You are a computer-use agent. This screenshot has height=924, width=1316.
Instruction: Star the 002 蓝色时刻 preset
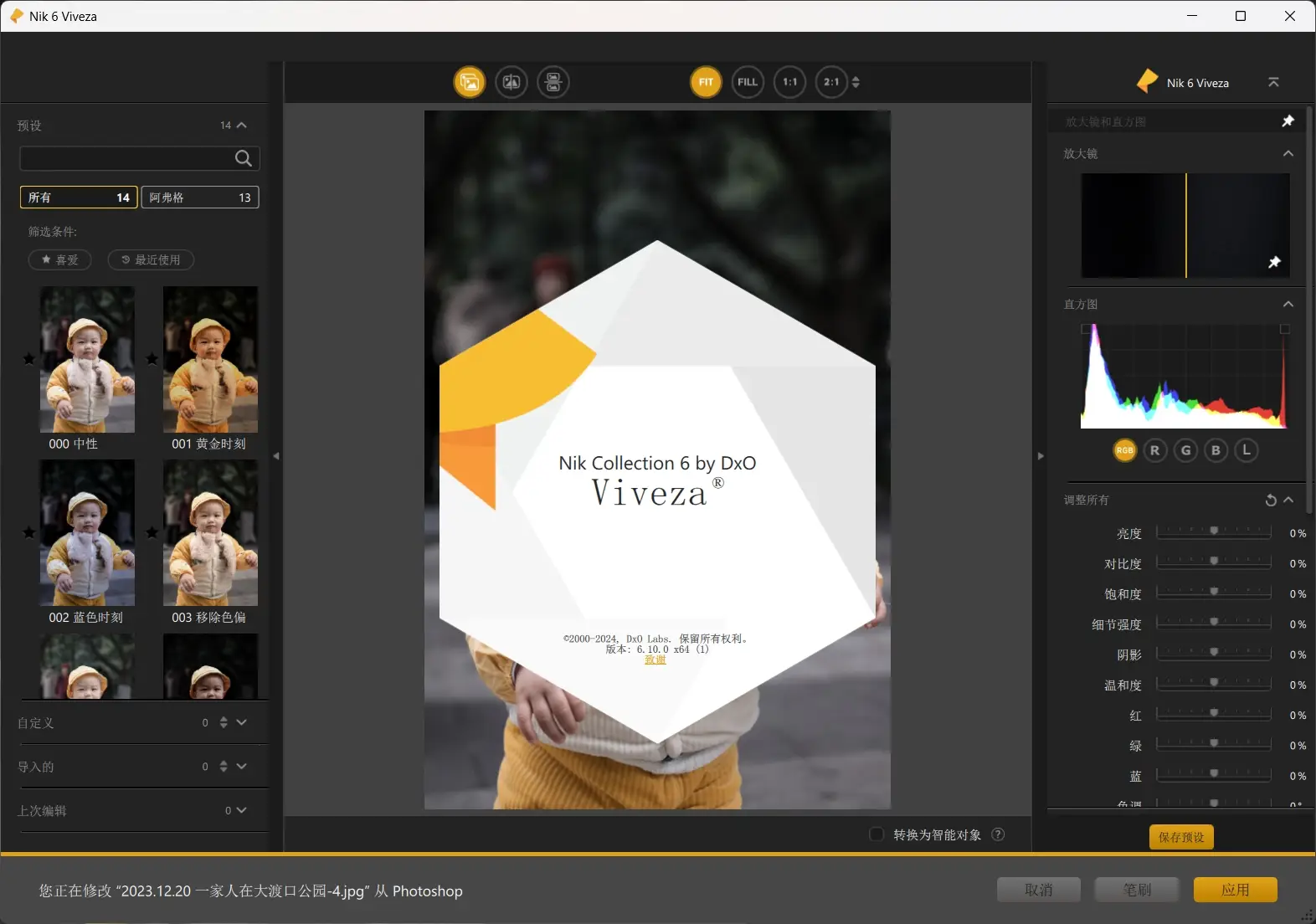click(29, 532)
